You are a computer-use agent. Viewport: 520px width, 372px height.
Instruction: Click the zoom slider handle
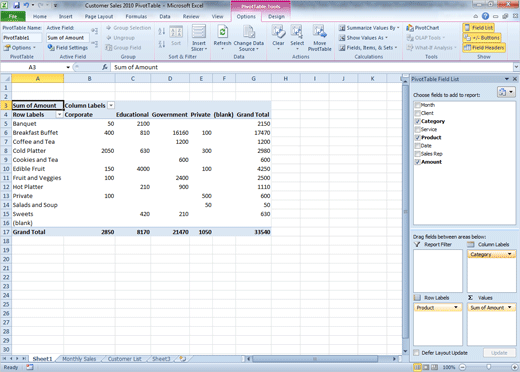click(488, 367)
